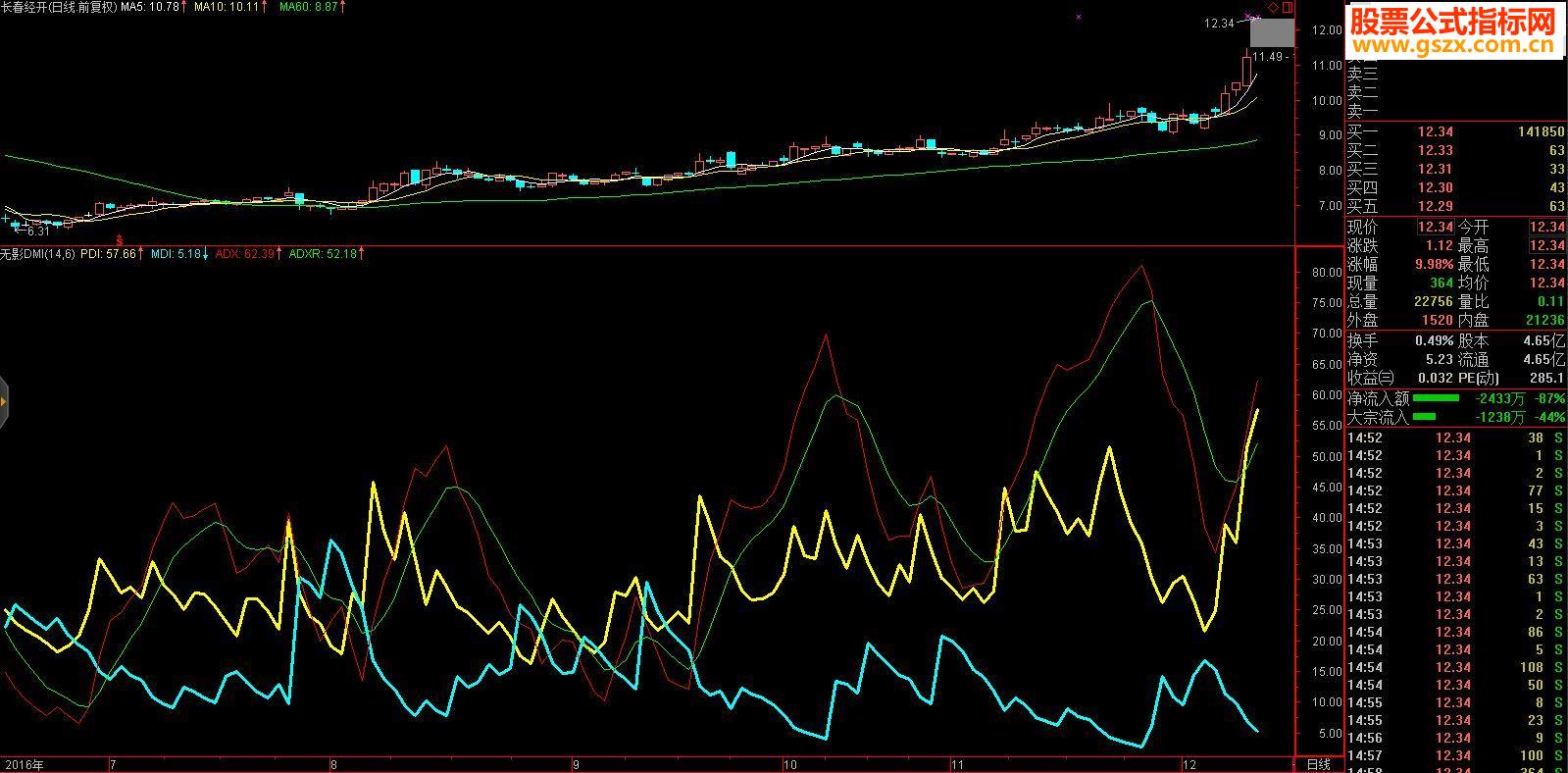
Task: Click the 80.00 DMI scale label
Action: click(x=1325, y=272)
